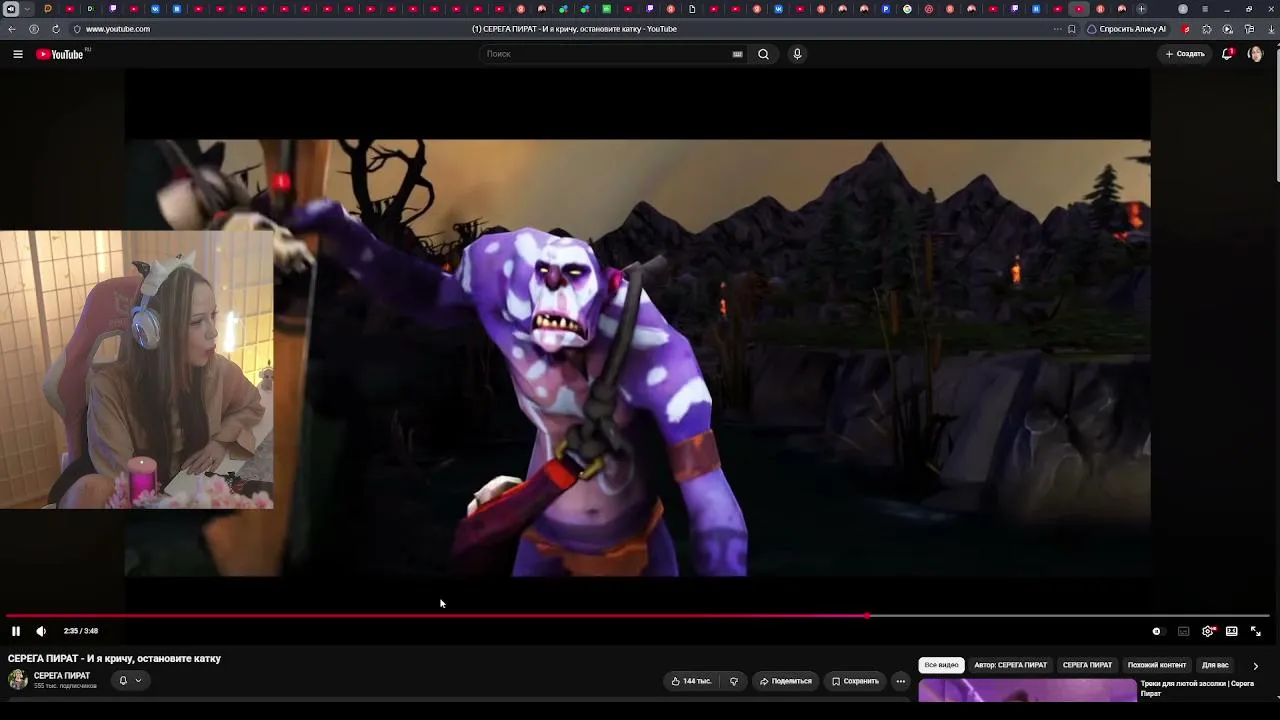Screen dimensions: 1280x720
Task: Open the Треки для лютой засолки video title
Action: click(1197, 688)
